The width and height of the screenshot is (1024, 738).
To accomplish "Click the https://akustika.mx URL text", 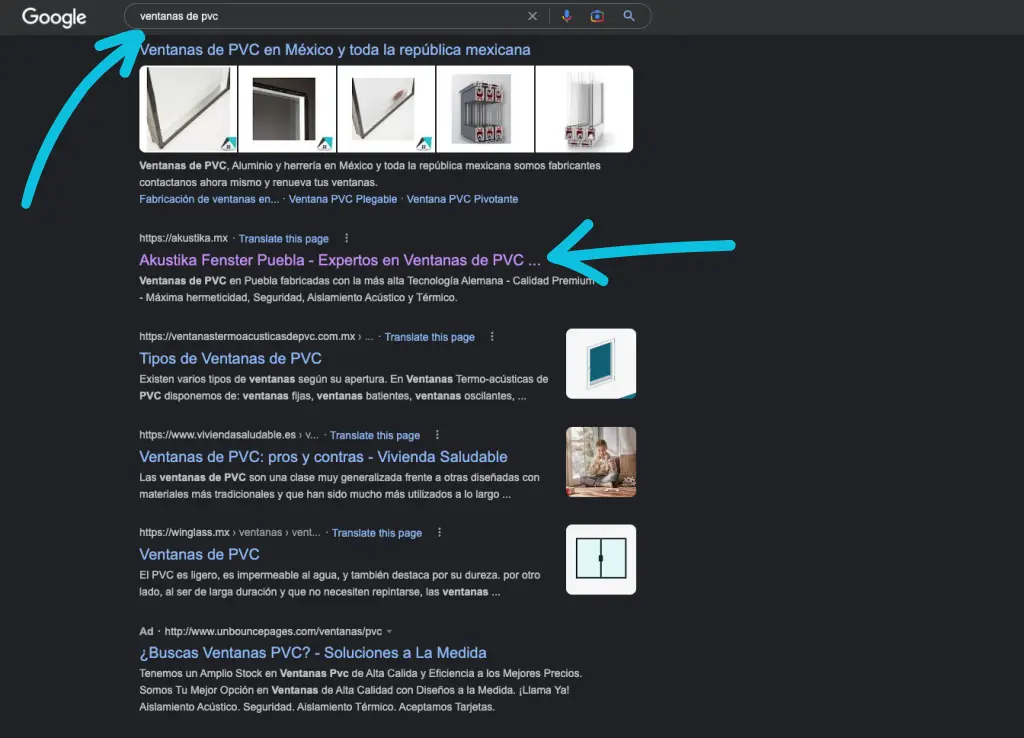I will pyautogui.click(x=184, y=238).
